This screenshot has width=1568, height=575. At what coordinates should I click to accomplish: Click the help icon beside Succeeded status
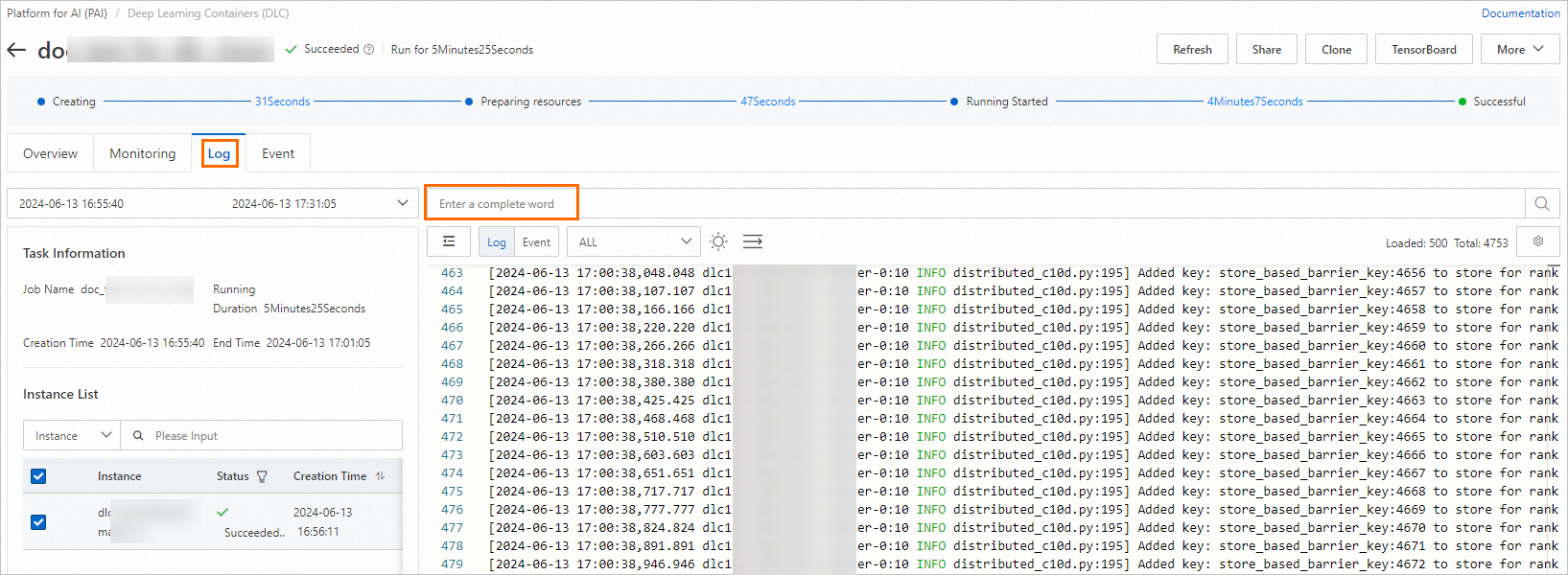[368, 50]
